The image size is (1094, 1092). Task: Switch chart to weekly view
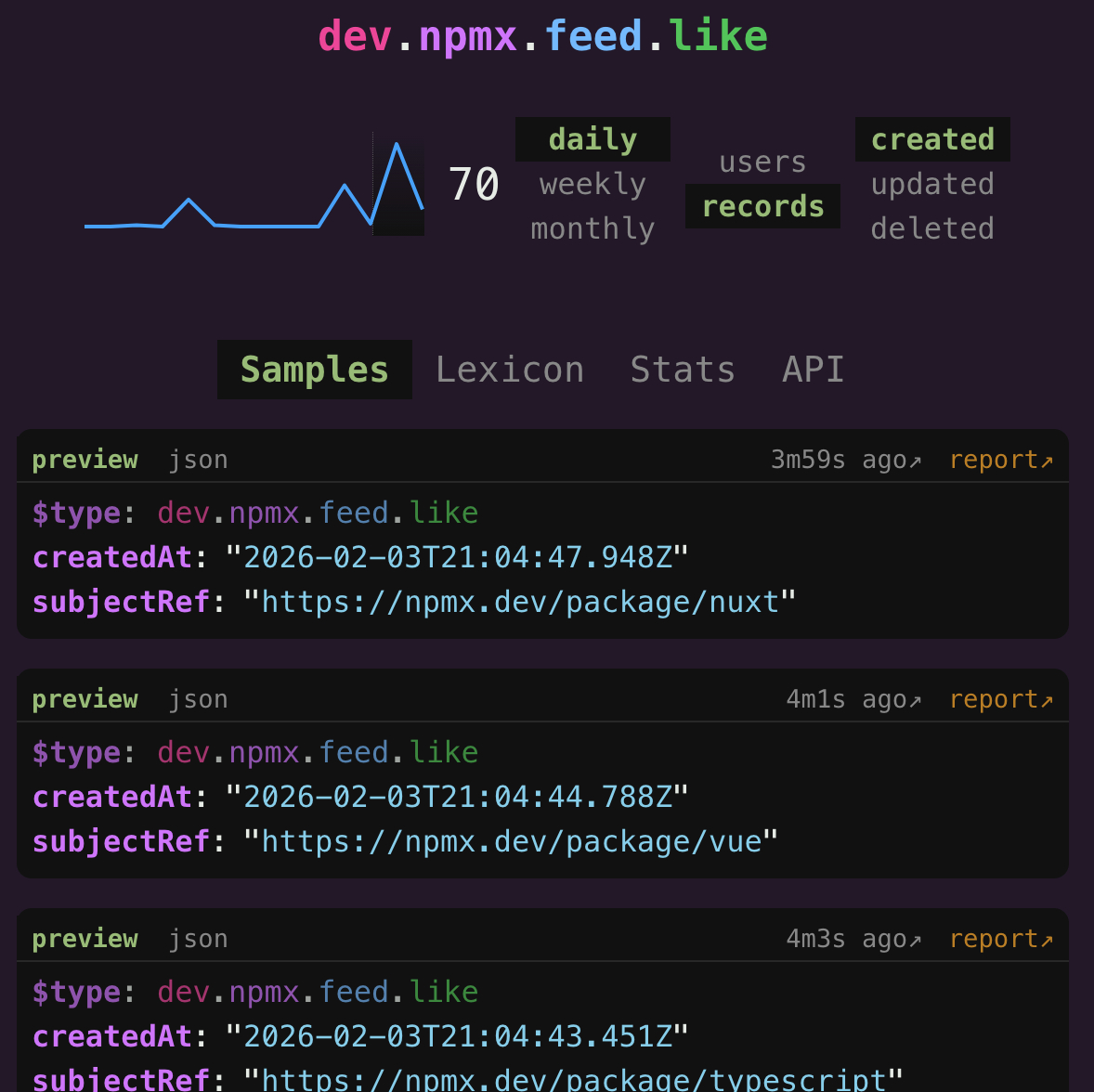pos(593,184)
